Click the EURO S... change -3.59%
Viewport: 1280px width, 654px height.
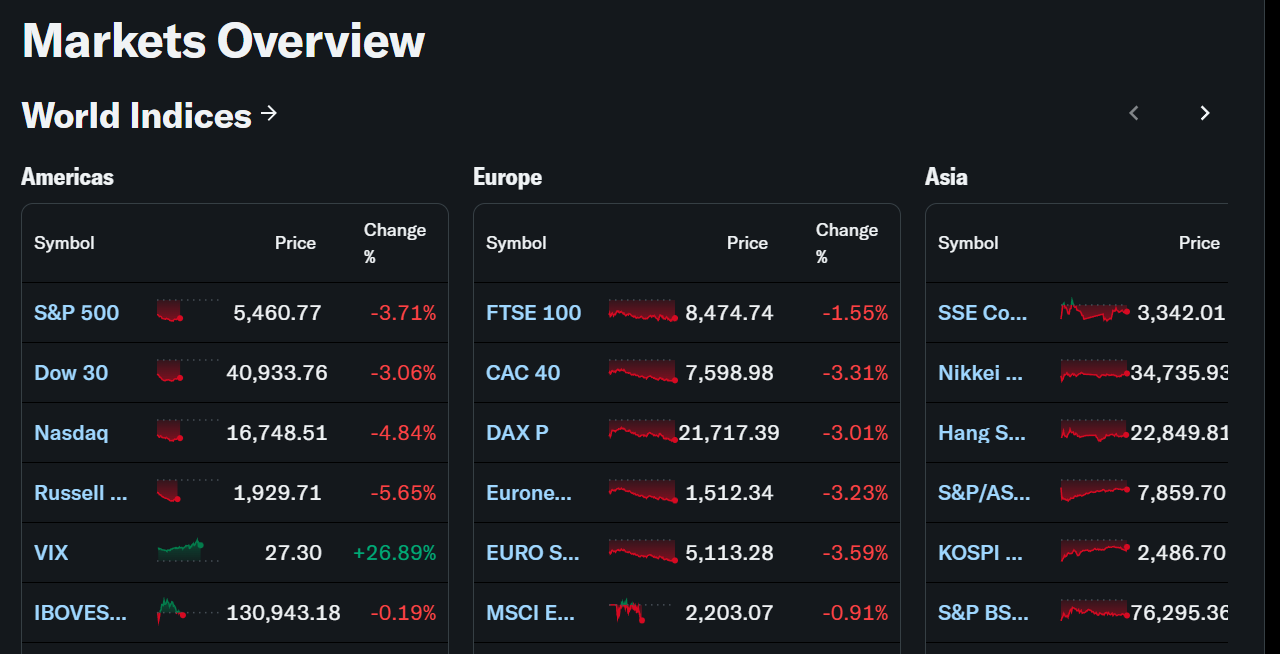coord(855,553)
